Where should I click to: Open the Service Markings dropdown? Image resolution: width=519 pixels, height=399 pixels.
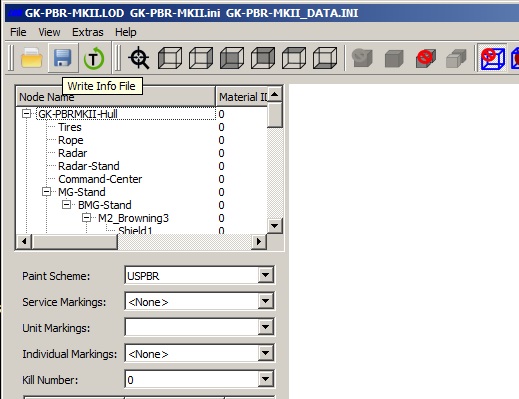pos(266,301)
